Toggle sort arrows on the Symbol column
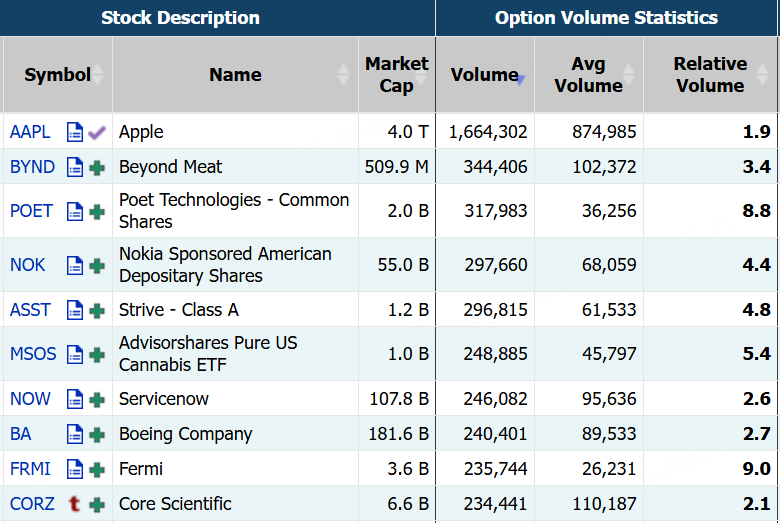The width and height of the screenshot is (780, 523). (99, 74)
